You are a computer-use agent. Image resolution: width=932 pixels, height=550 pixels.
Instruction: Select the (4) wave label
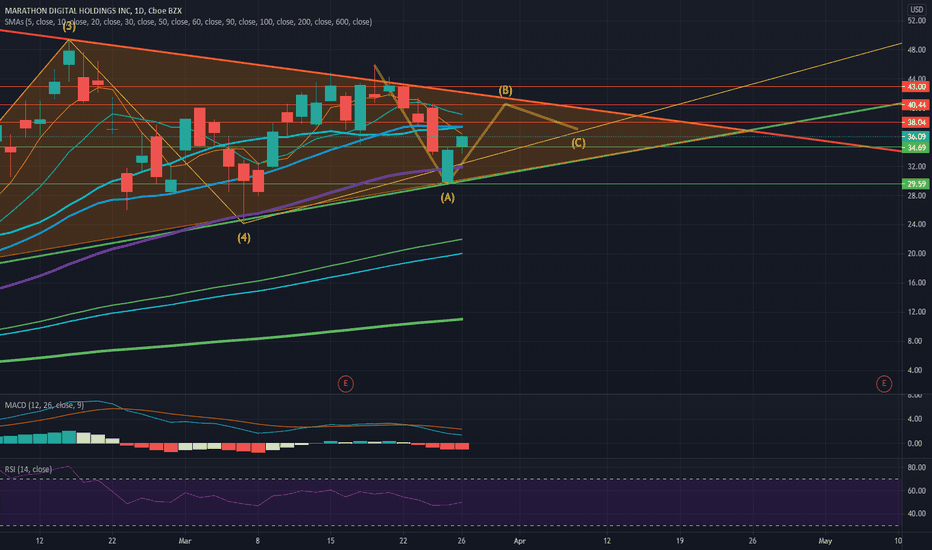point(244,238)
